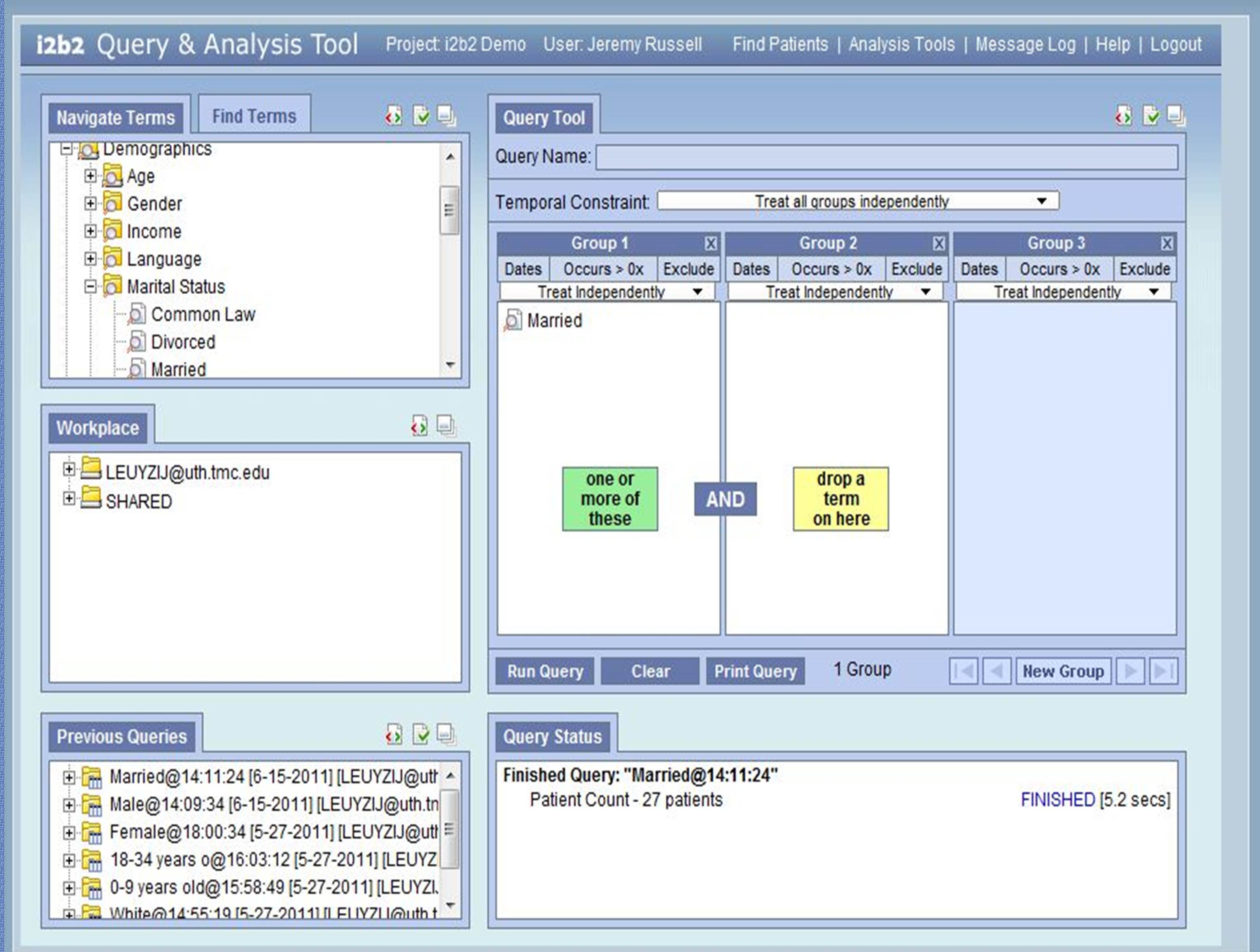1260x952 pixels.
Task: Click the Query Tool resize window icon
Action: [1176, 116]
